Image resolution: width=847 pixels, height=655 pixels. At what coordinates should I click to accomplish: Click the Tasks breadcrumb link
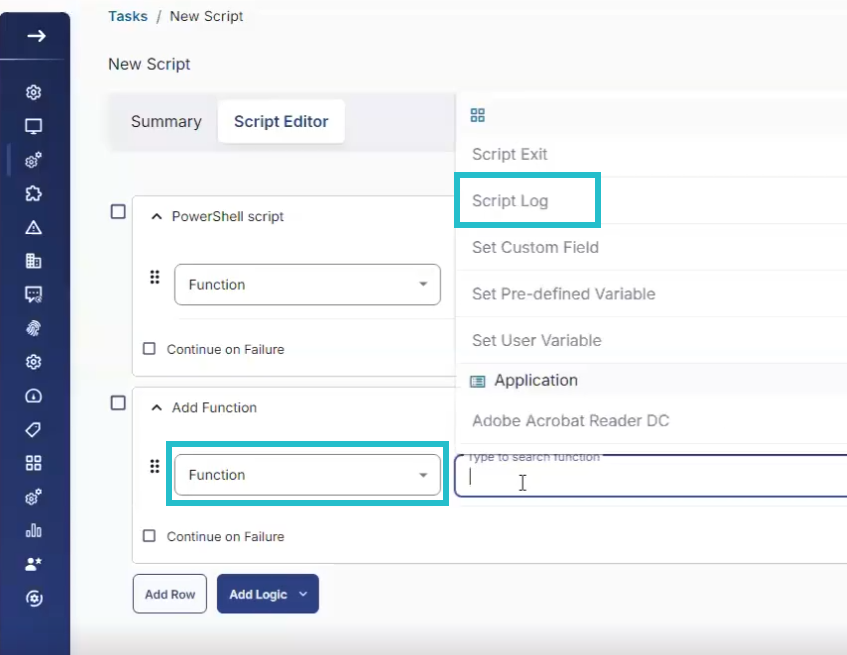pyautogui.click(x=127, y=15)
